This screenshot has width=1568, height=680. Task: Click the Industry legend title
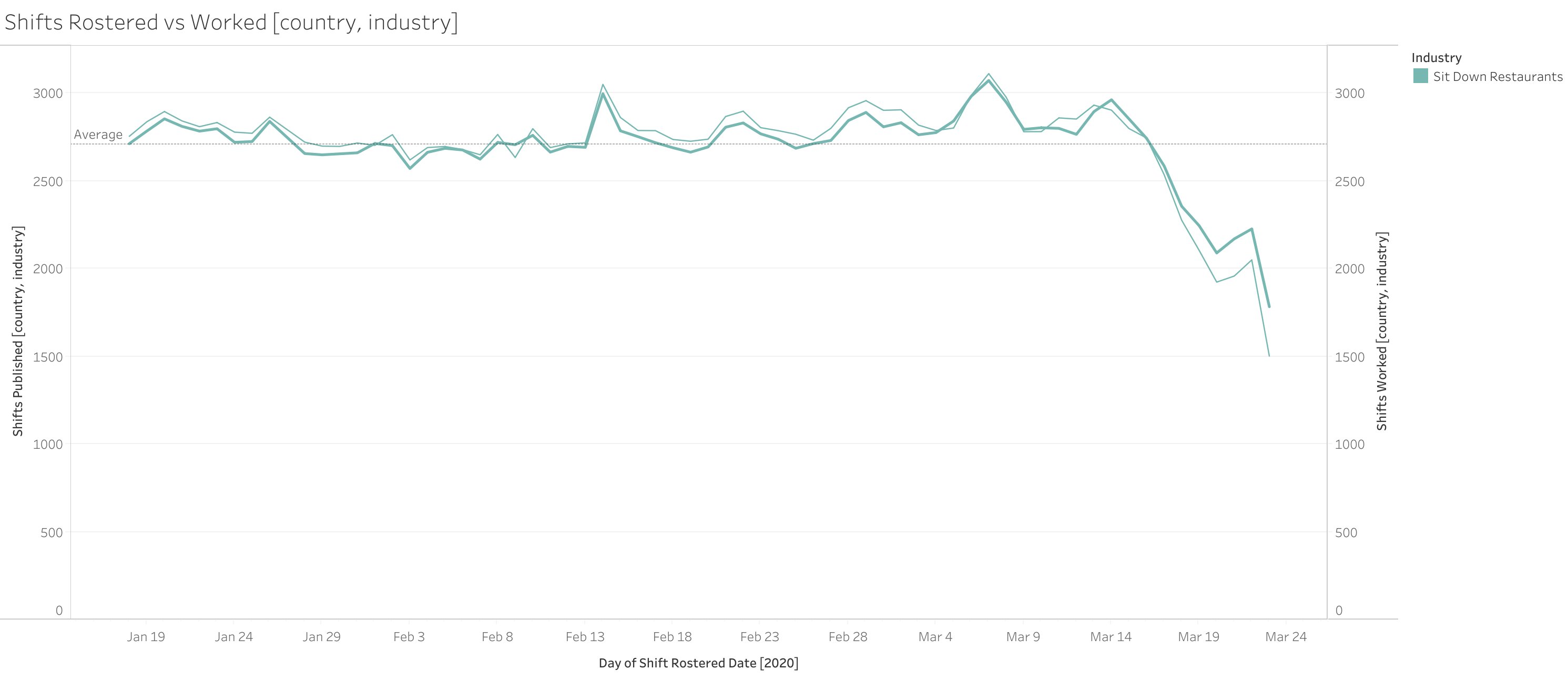[1436, 58]
